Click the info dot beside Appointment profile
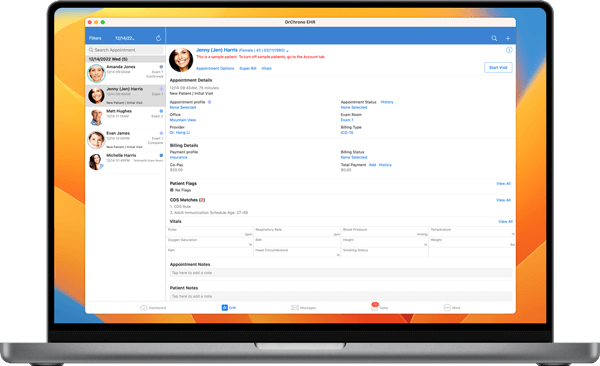600x366 pixels. click(209, 102)
